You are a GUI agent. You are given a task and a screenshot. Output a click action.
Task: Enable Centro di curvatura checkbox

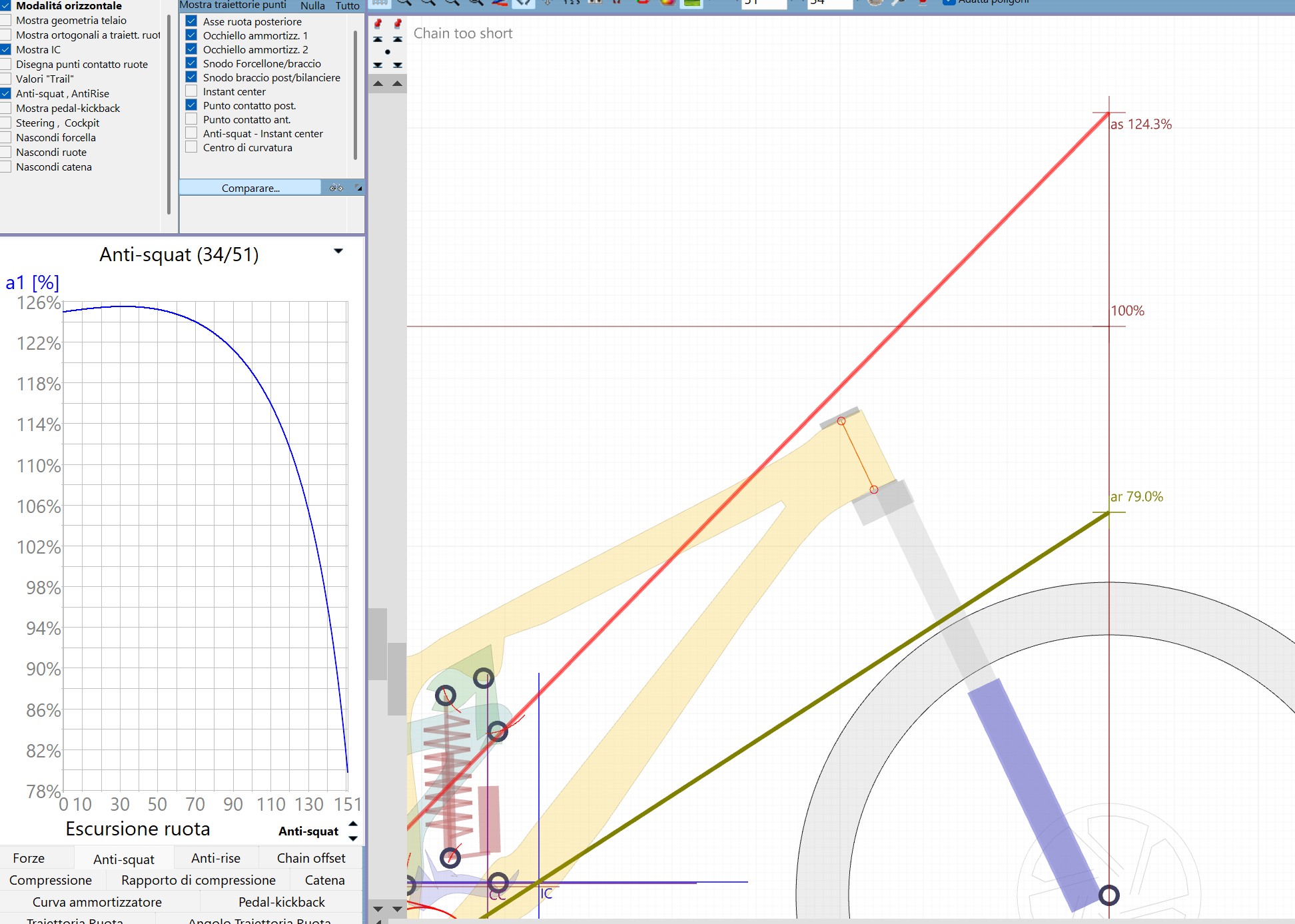(191, 147)
